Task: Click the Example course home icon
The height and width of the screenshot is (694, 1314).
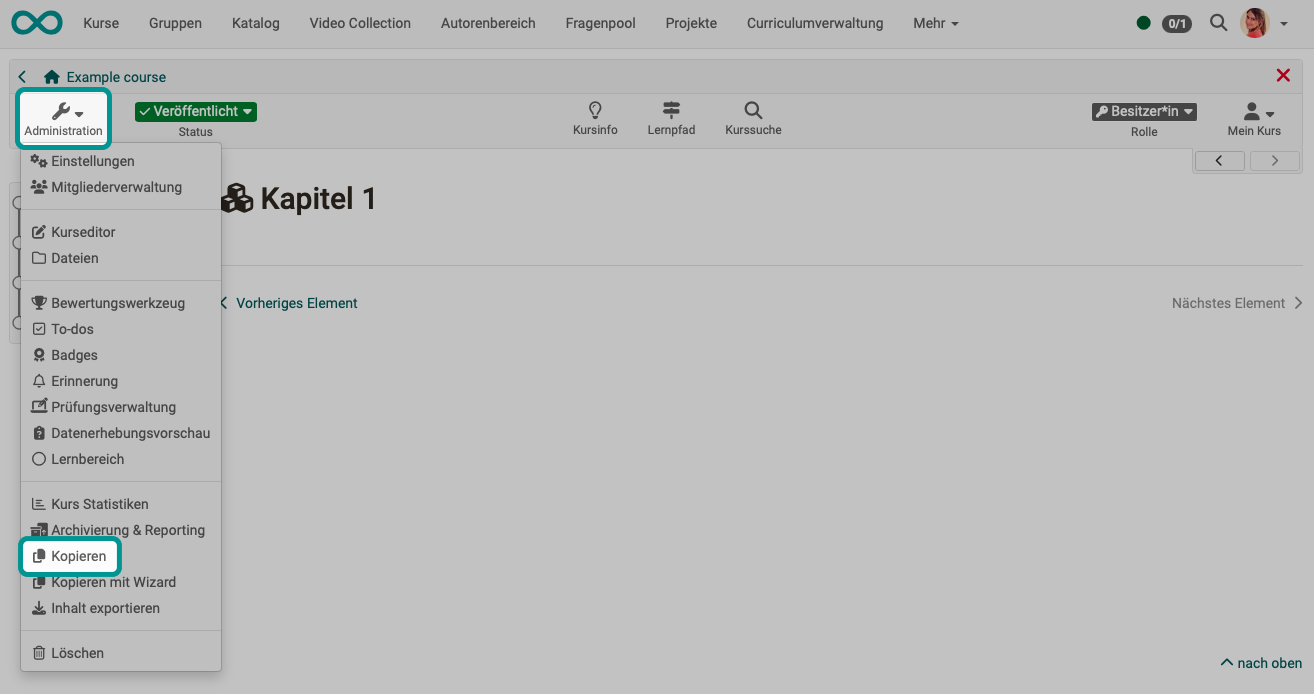Action: pyautogui.click(x=52, y=77)
